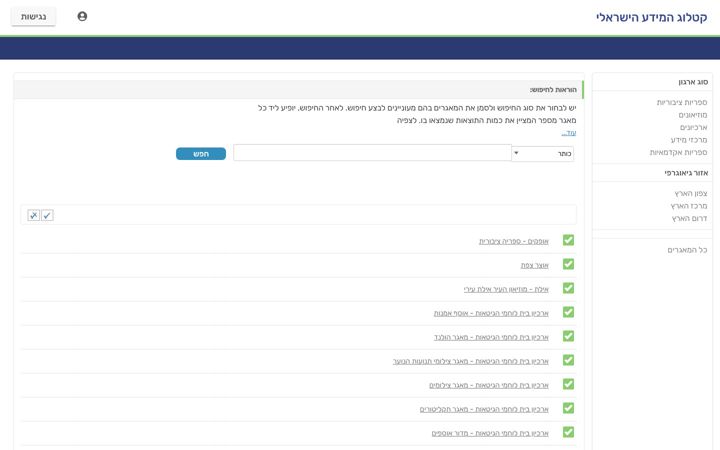
Task: Open the אוצר צפת database link
Action: (534, 265)
